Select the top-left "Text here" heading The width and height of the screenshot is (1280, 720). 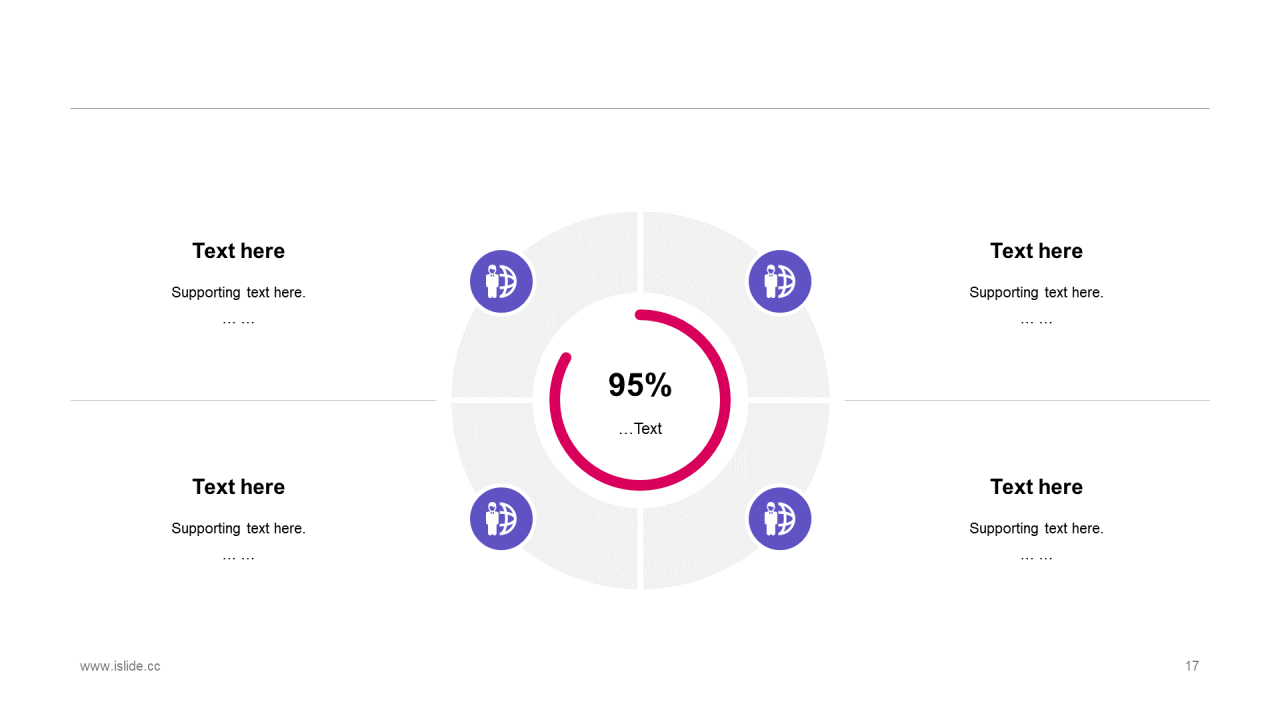click(238, 251)
